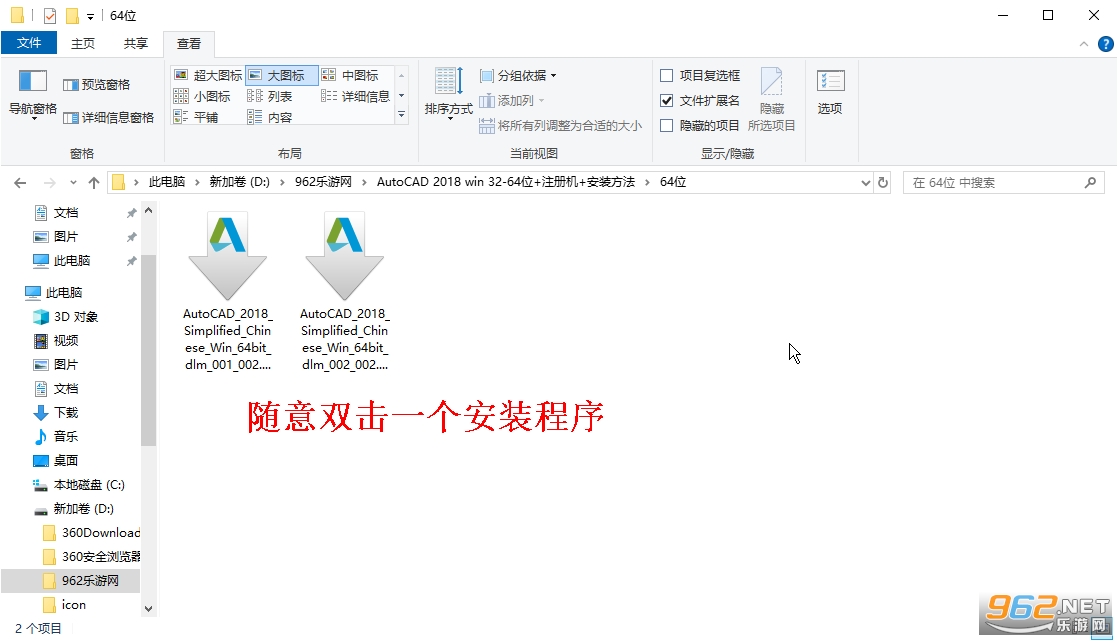Image resolution: width=1118 pixels, height=641 pixels.
Task: Select the 查看 (View) ribbon tab
Action: [189, 43]
